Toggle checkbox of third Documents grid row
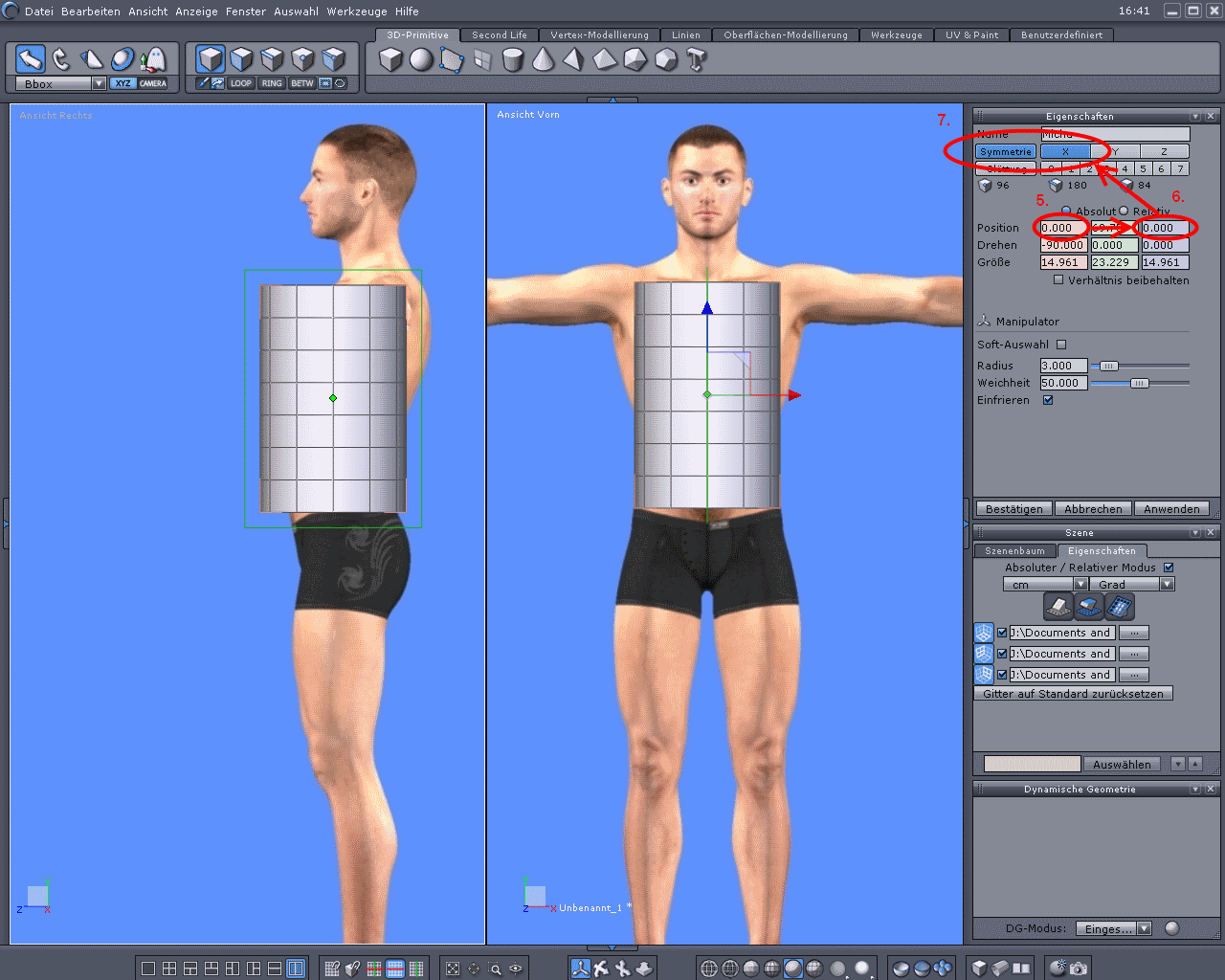This screenshot has width=1225, height=980. [1002, 675]
